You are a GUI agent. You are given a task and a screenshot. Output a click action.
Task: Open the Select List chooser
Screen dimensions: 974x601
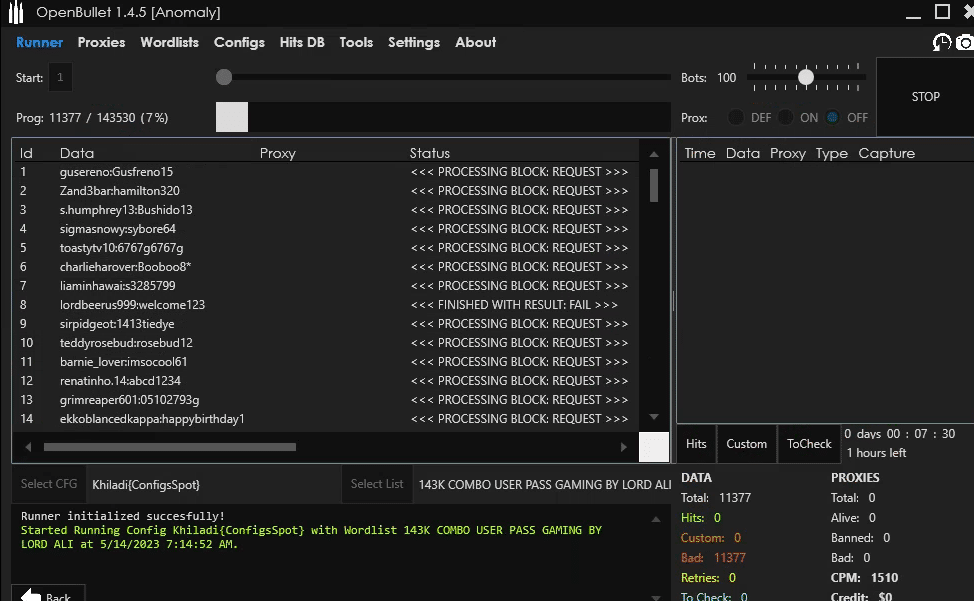tap(377, 484)
